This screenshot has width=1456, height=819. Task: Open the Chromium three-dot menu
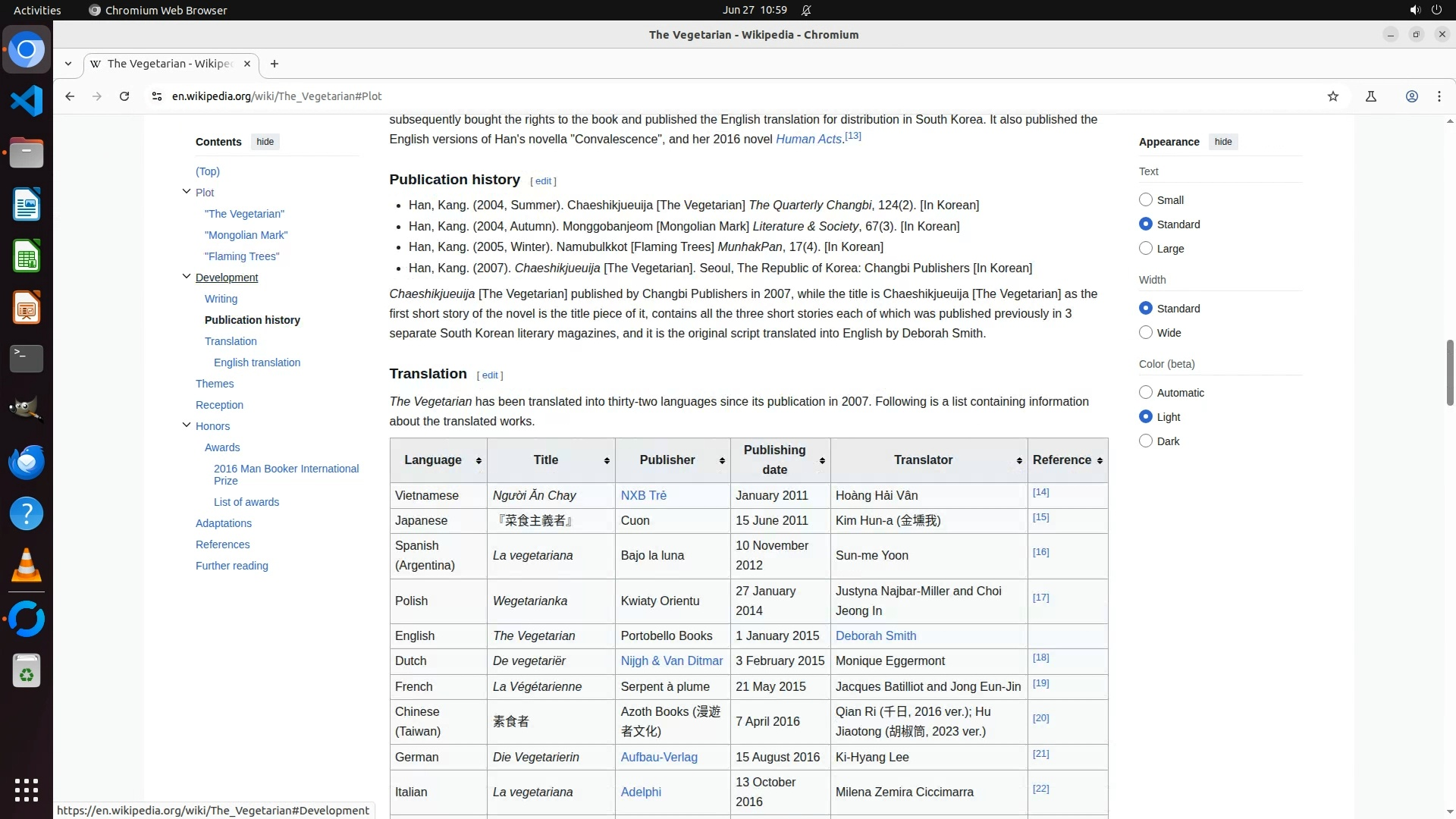point(1439,96)
